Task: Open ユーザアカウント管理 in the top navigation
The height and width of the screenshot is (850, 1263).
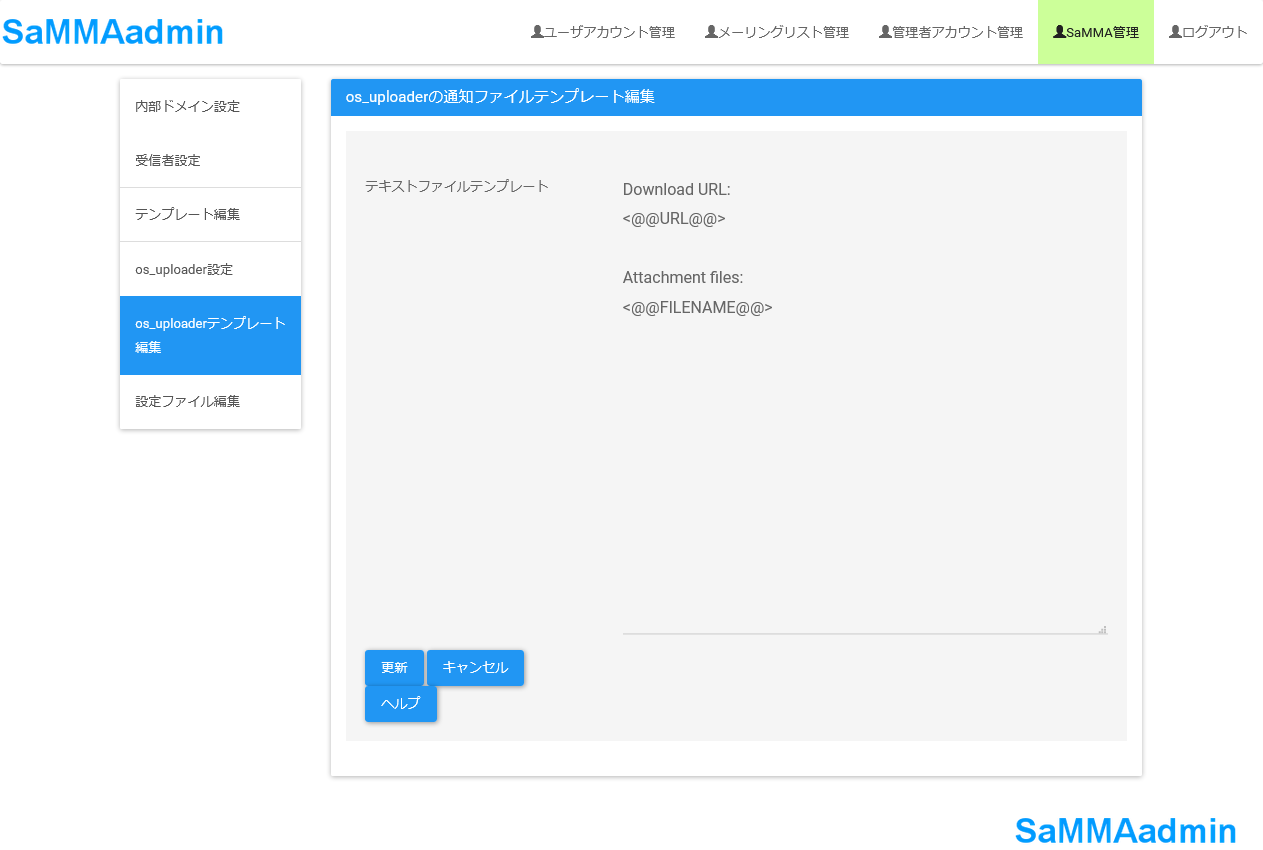Action: [603, 32]
